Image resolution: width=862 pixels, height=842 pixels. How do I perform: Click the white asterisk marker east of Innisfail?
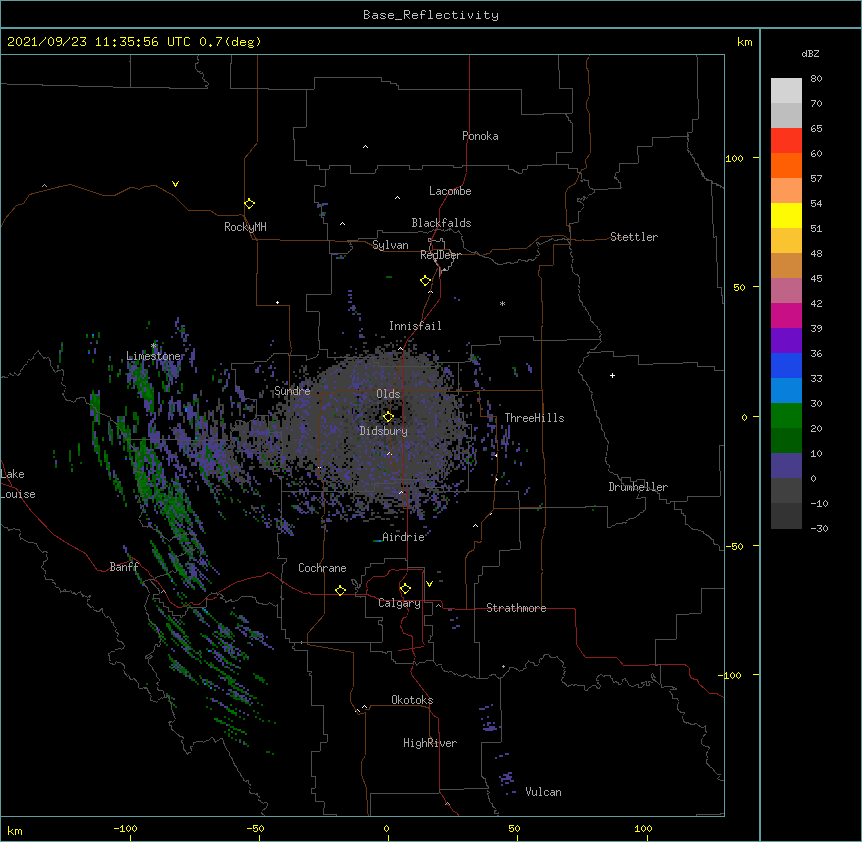tap(502, 303)
